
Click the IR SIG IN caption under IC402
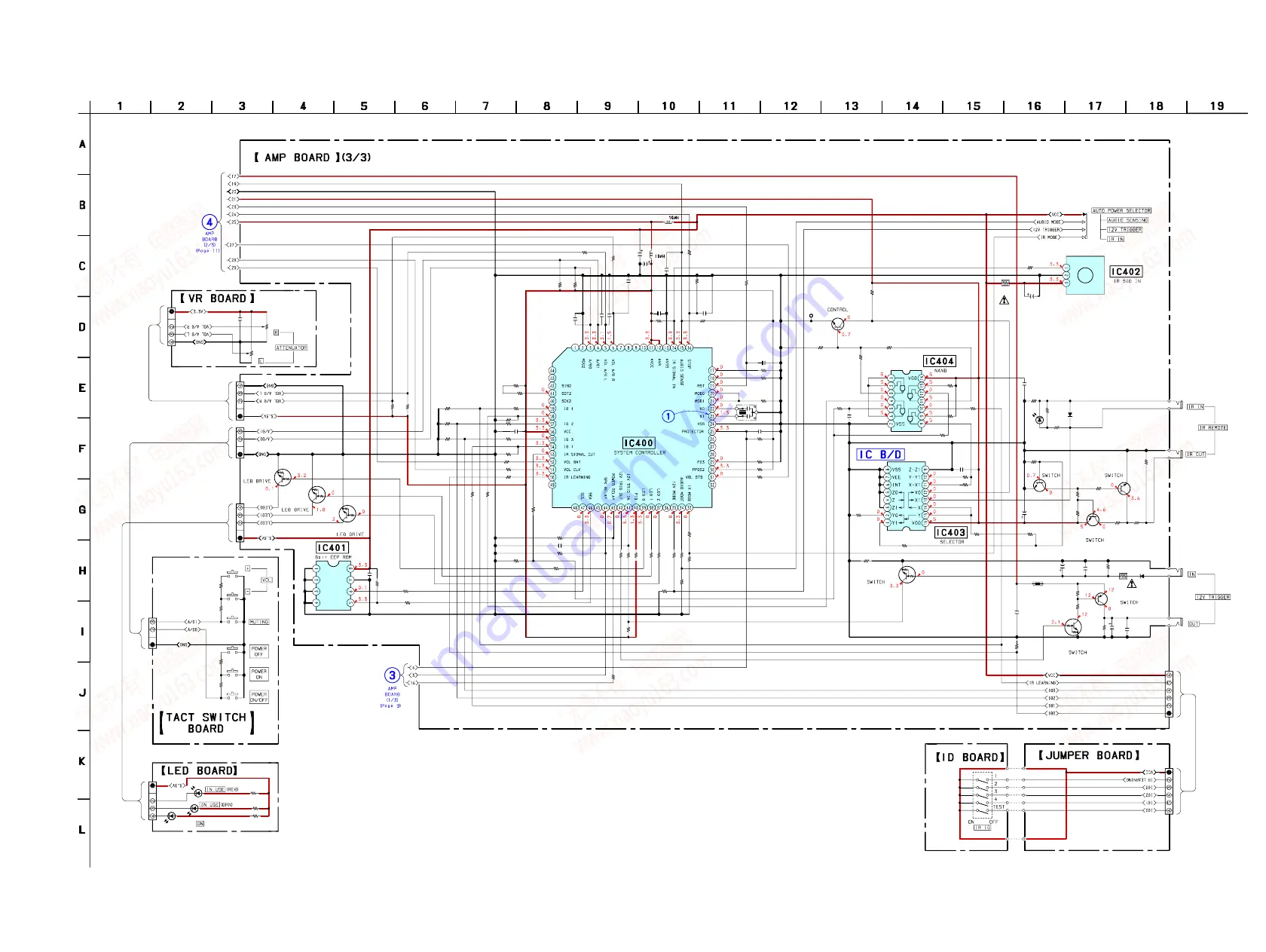[x=1127, y=281]
